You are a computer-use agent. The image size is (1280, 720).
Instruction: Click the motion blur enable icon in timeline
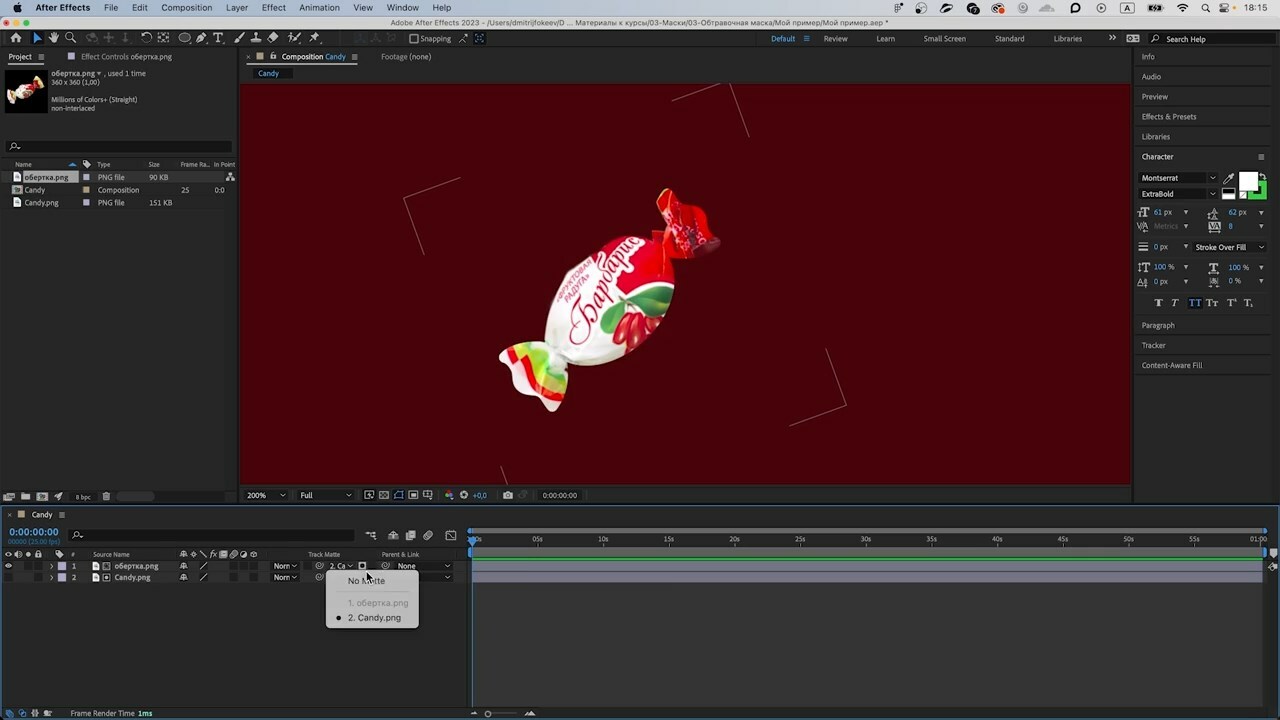[x=428, y=536]
